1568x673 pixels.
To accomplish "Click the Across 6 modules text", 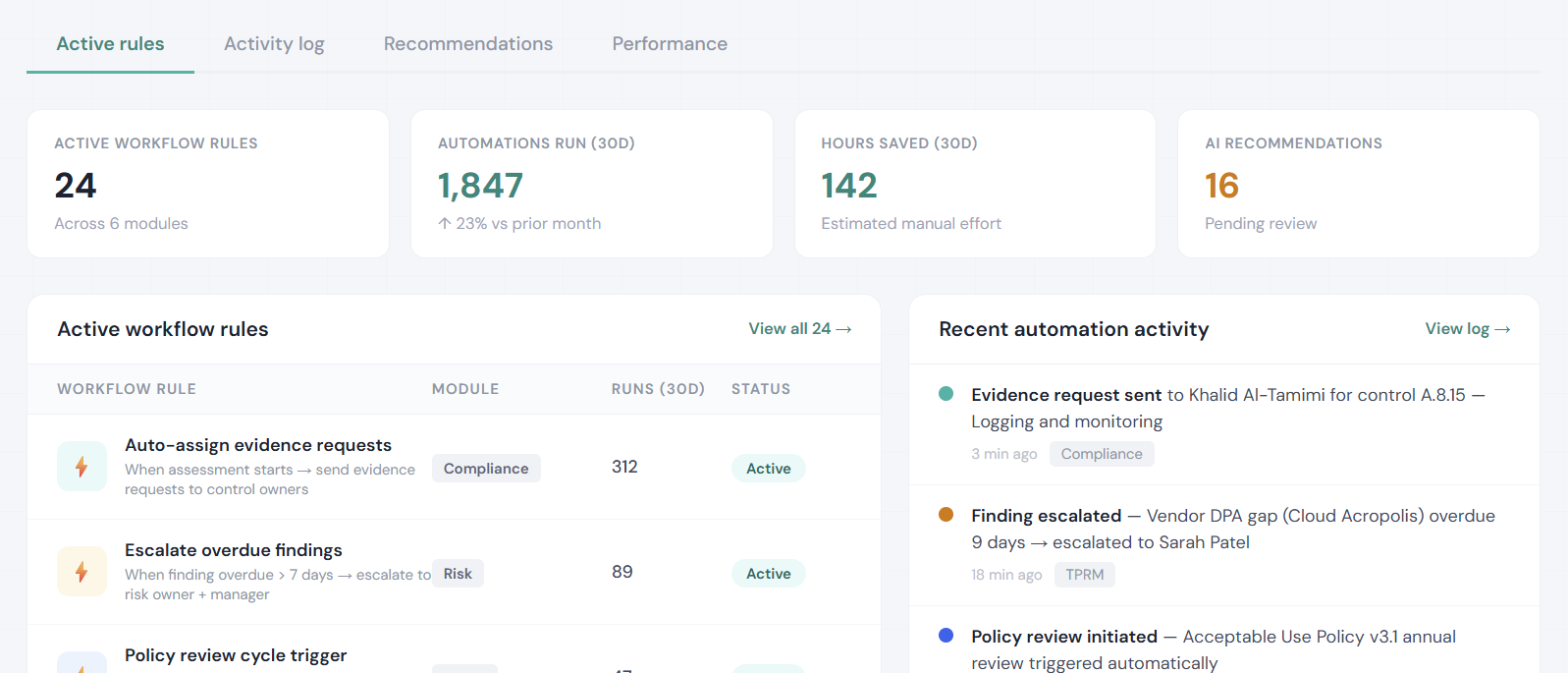I will pyautogui.click(x=121, y=224).
